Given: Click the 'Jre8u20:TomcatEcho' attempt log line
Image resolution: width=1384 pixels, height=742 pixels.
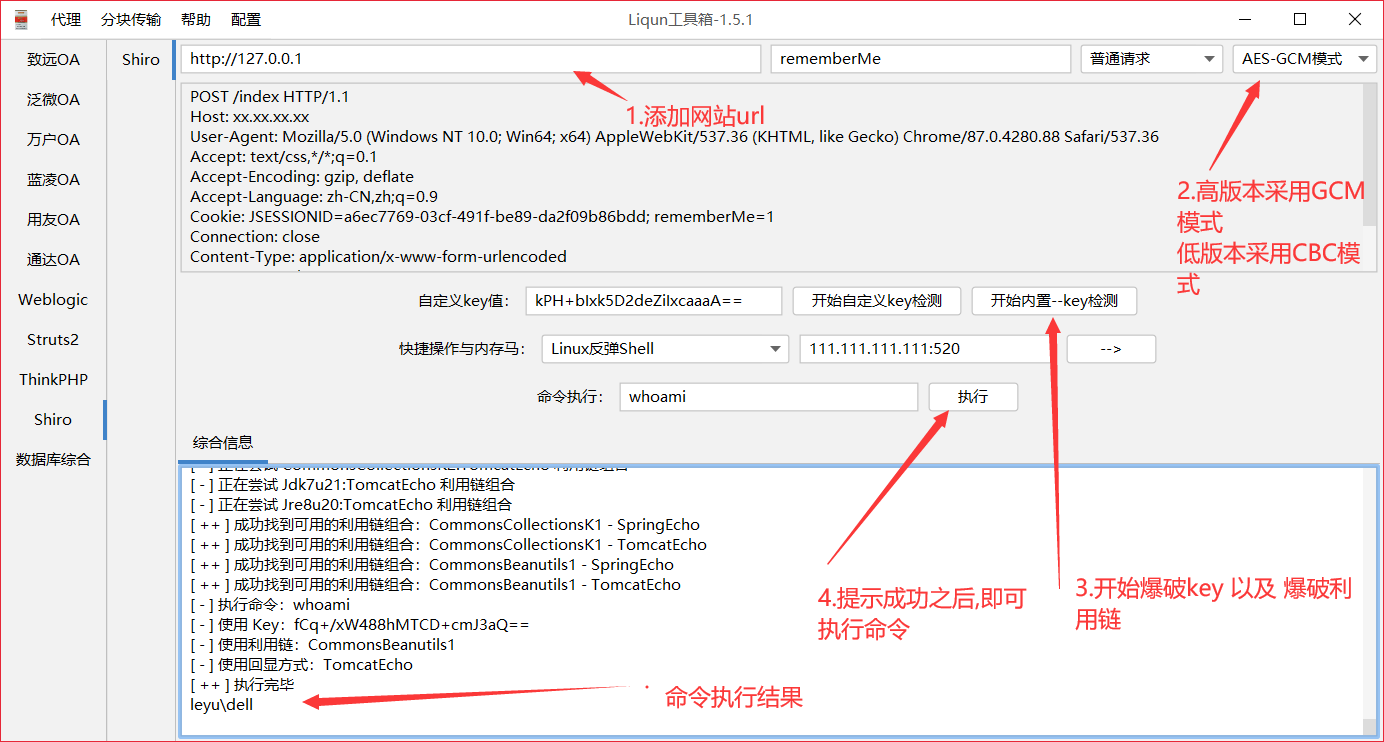Looking at the screenshot, I should (x=350, y=505).
